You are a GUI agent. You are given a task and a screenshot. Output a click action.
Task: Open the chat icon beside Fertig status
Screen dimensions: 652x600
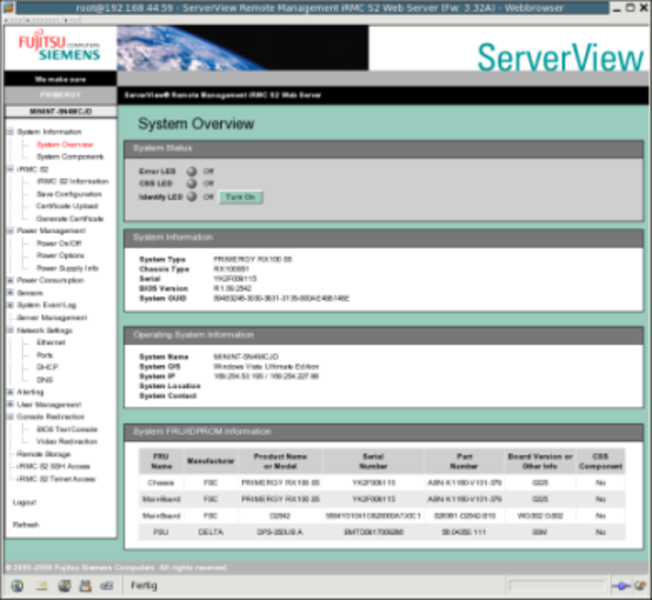(x=106, y=586)
